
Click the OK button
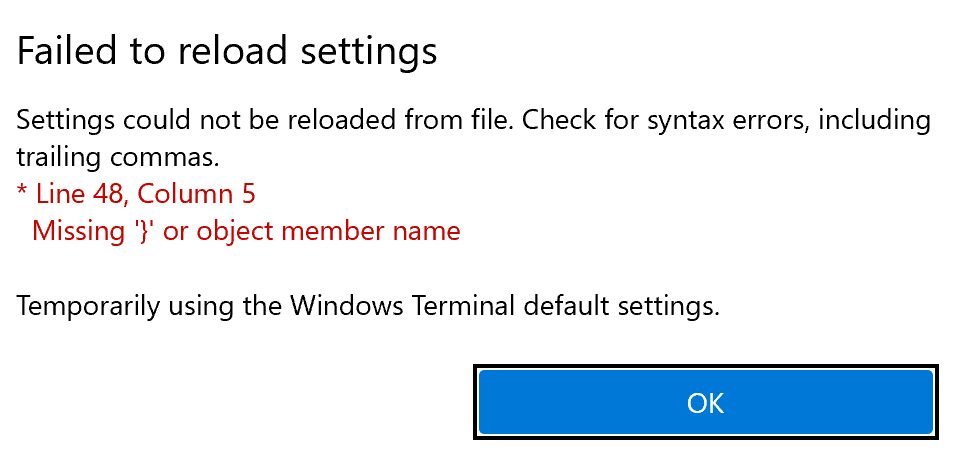(705, 402)
